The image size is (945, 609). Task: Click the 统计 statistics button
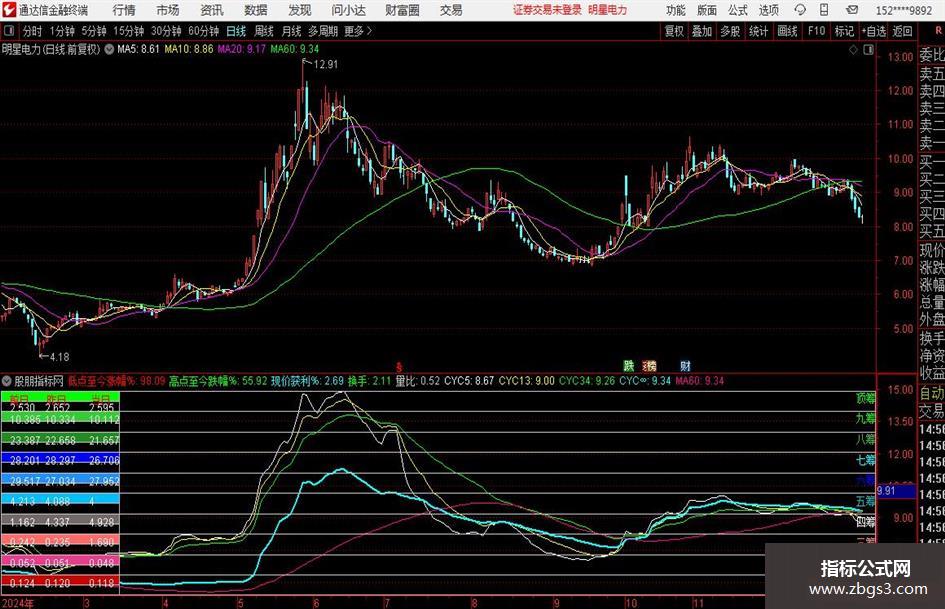(x=758, y=31)
